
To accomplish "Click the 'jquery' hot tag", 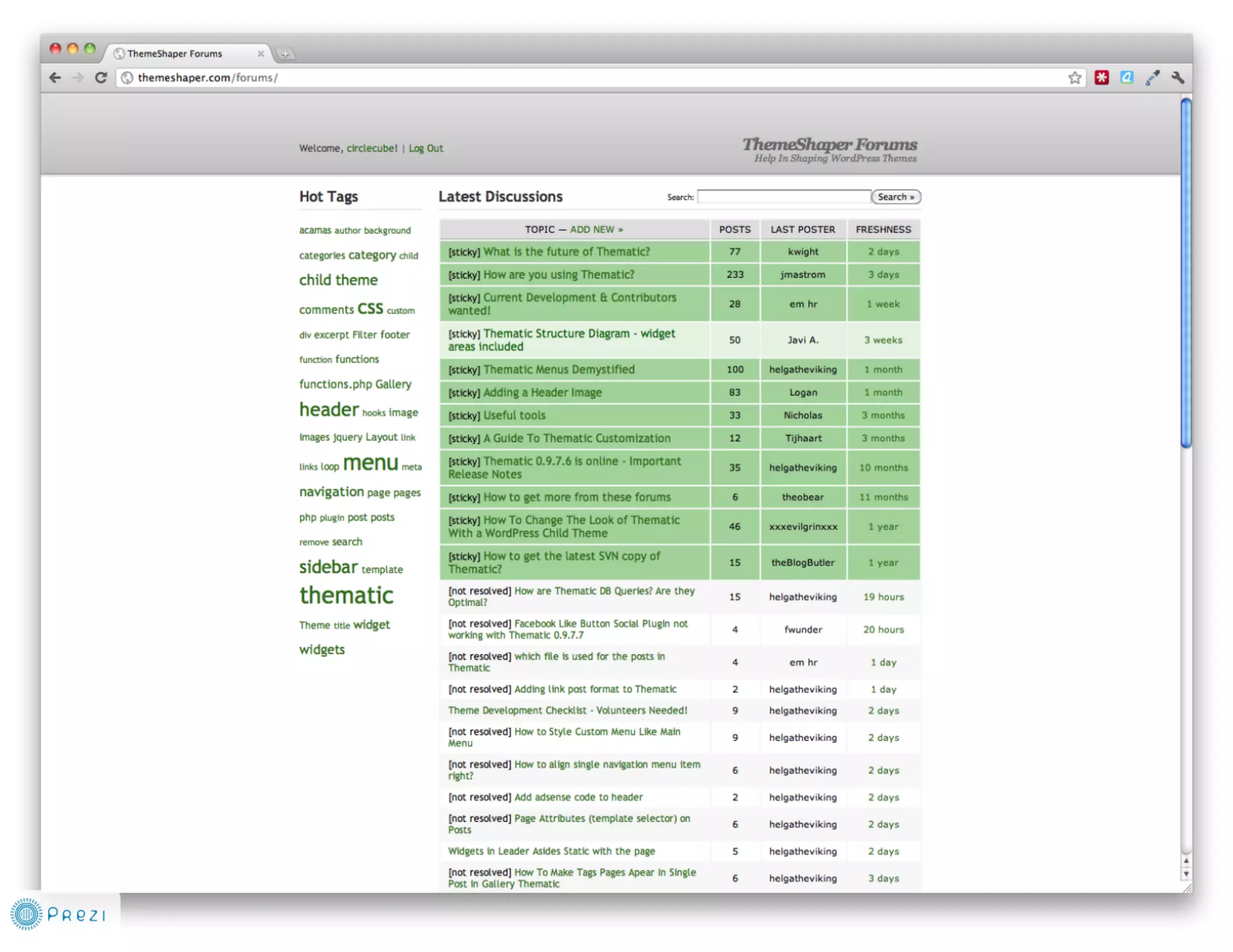I will pyautogui.click(x=348, y=437).
